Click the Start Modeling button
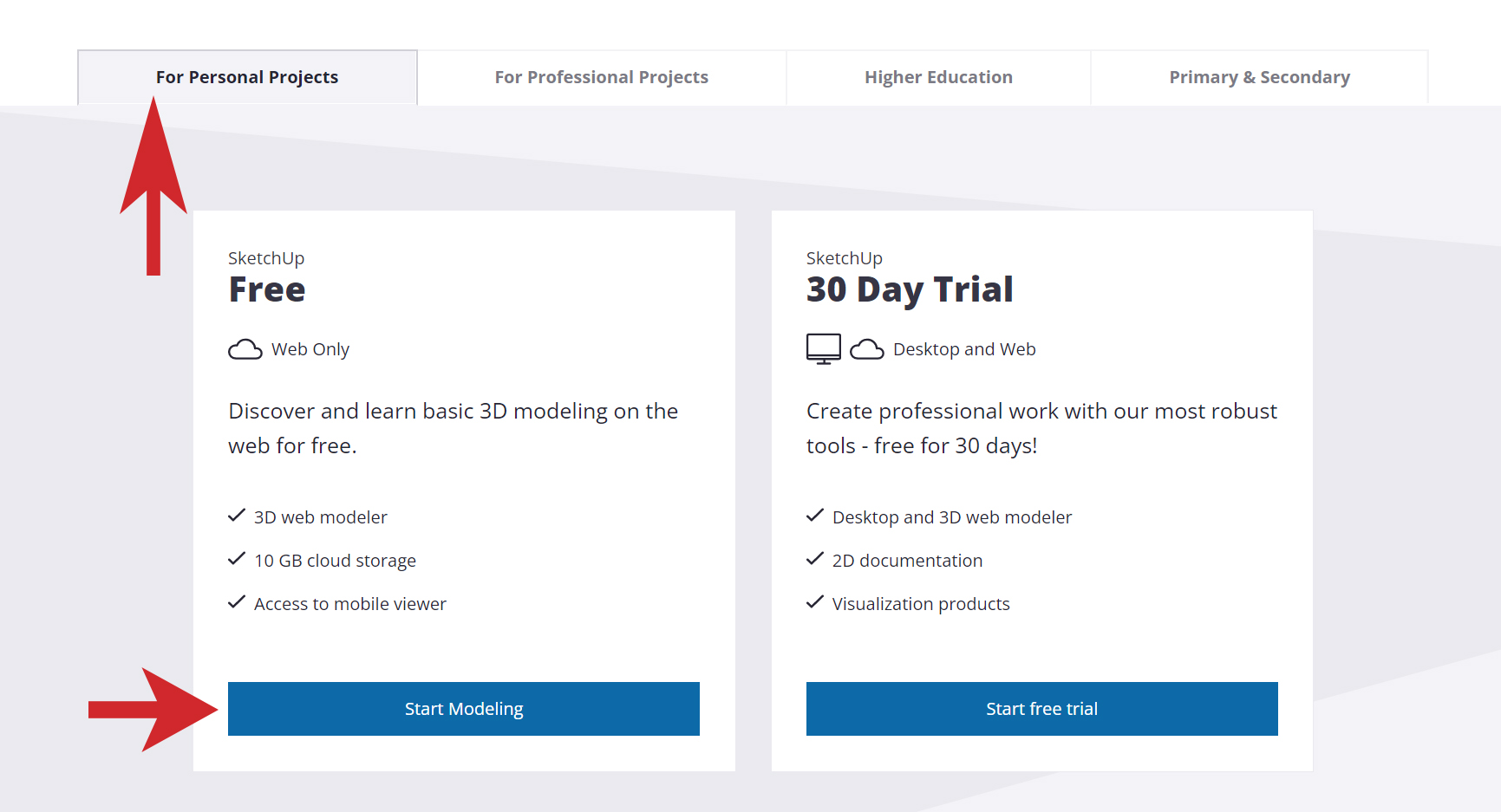1501x812 pixels. (464, 709)
